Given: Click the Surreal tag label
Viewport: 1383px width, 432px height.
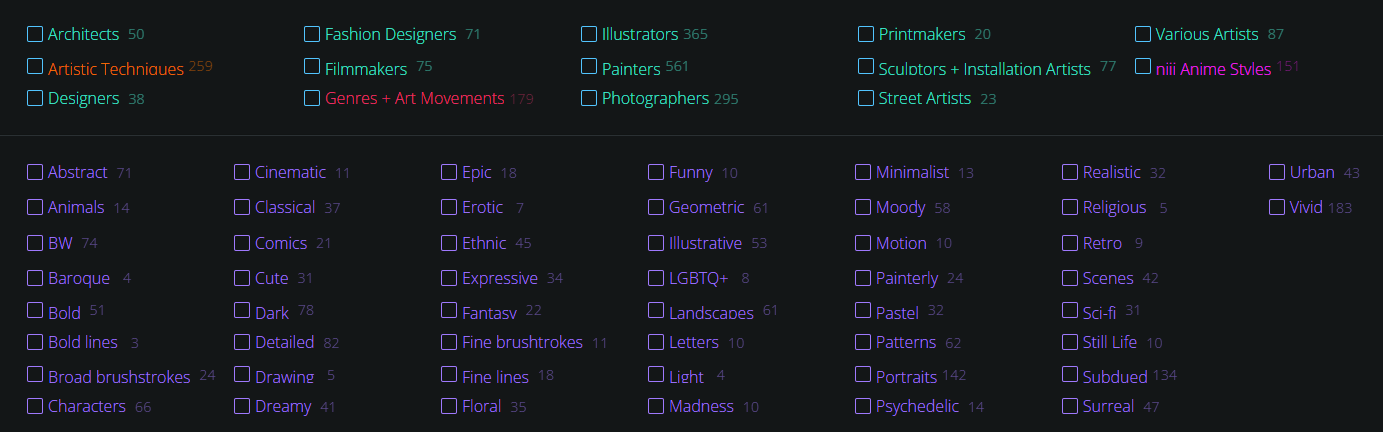Looking at the screenshot, I should click(x=1109, y=406).
